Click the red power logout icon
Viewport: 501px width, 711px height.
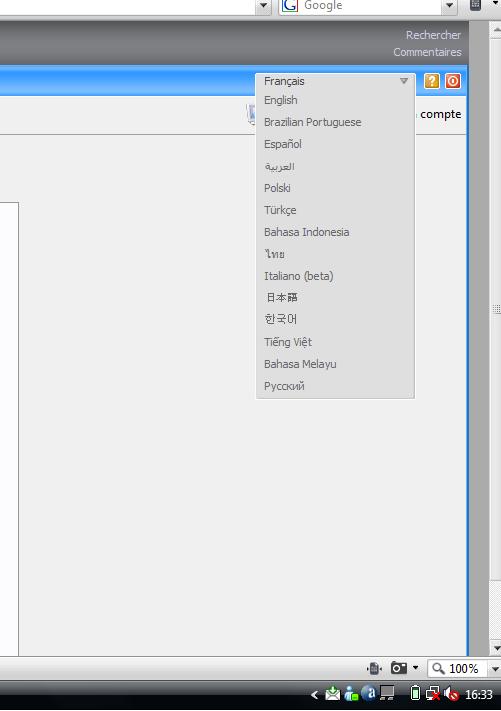452,81
